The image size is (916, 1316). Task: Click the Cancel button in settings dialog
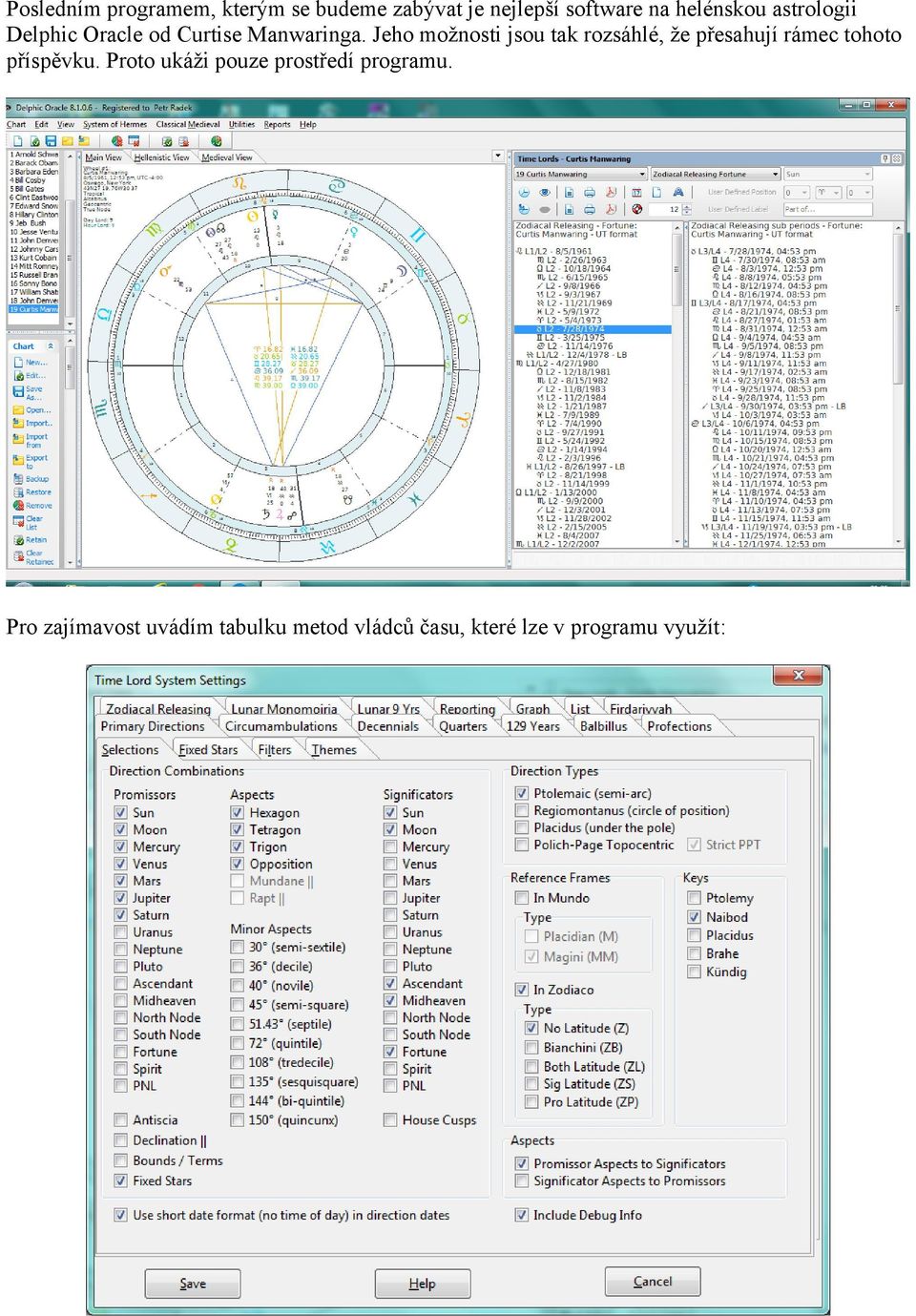653,1282
